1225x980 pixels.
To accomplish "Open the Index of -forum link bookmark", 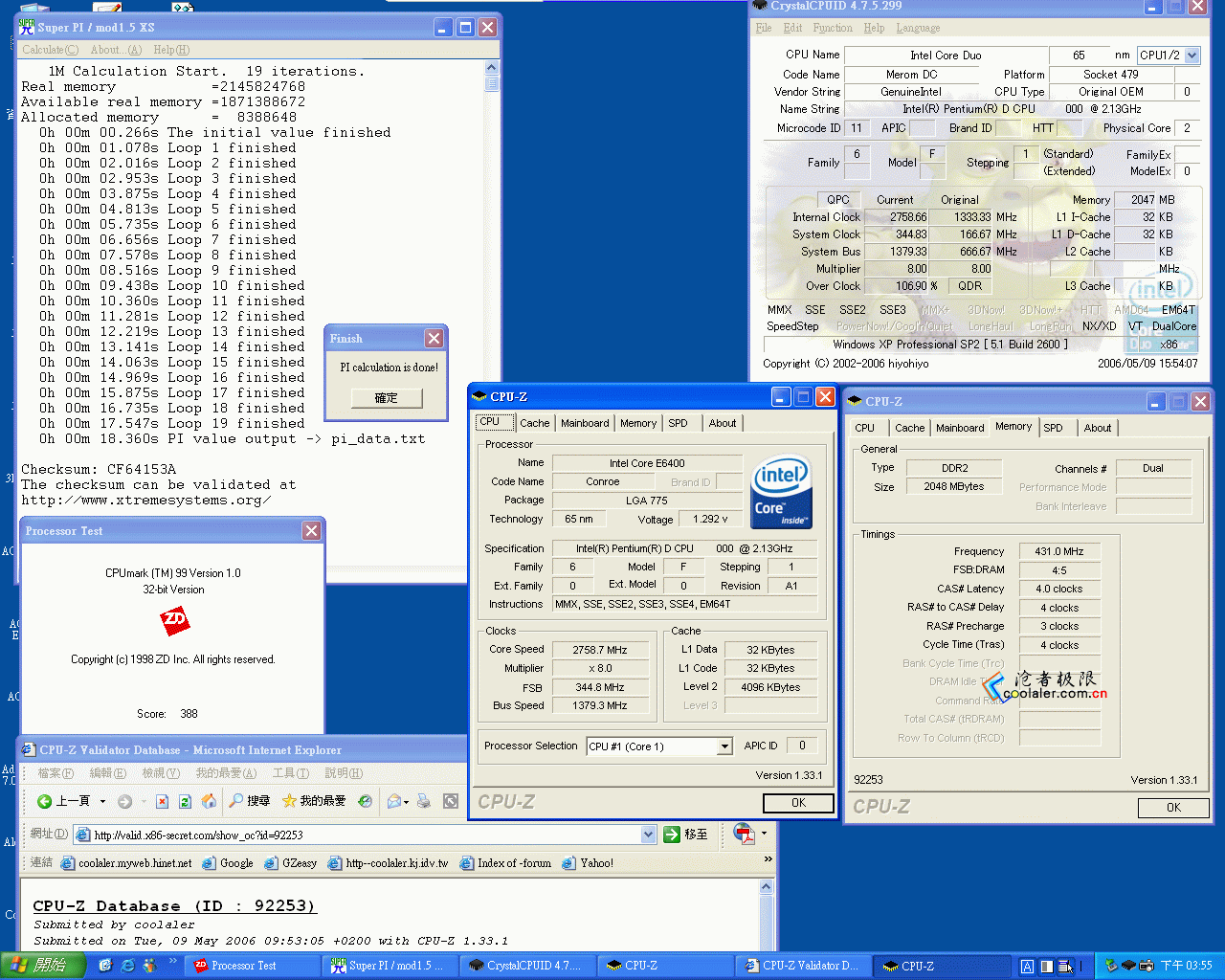I will 505,863.
